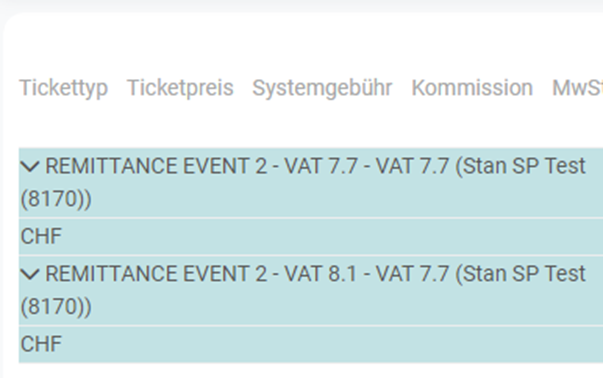
Task: Select the CHF row under the VAT 8.1 event
Action: (311, 344)
